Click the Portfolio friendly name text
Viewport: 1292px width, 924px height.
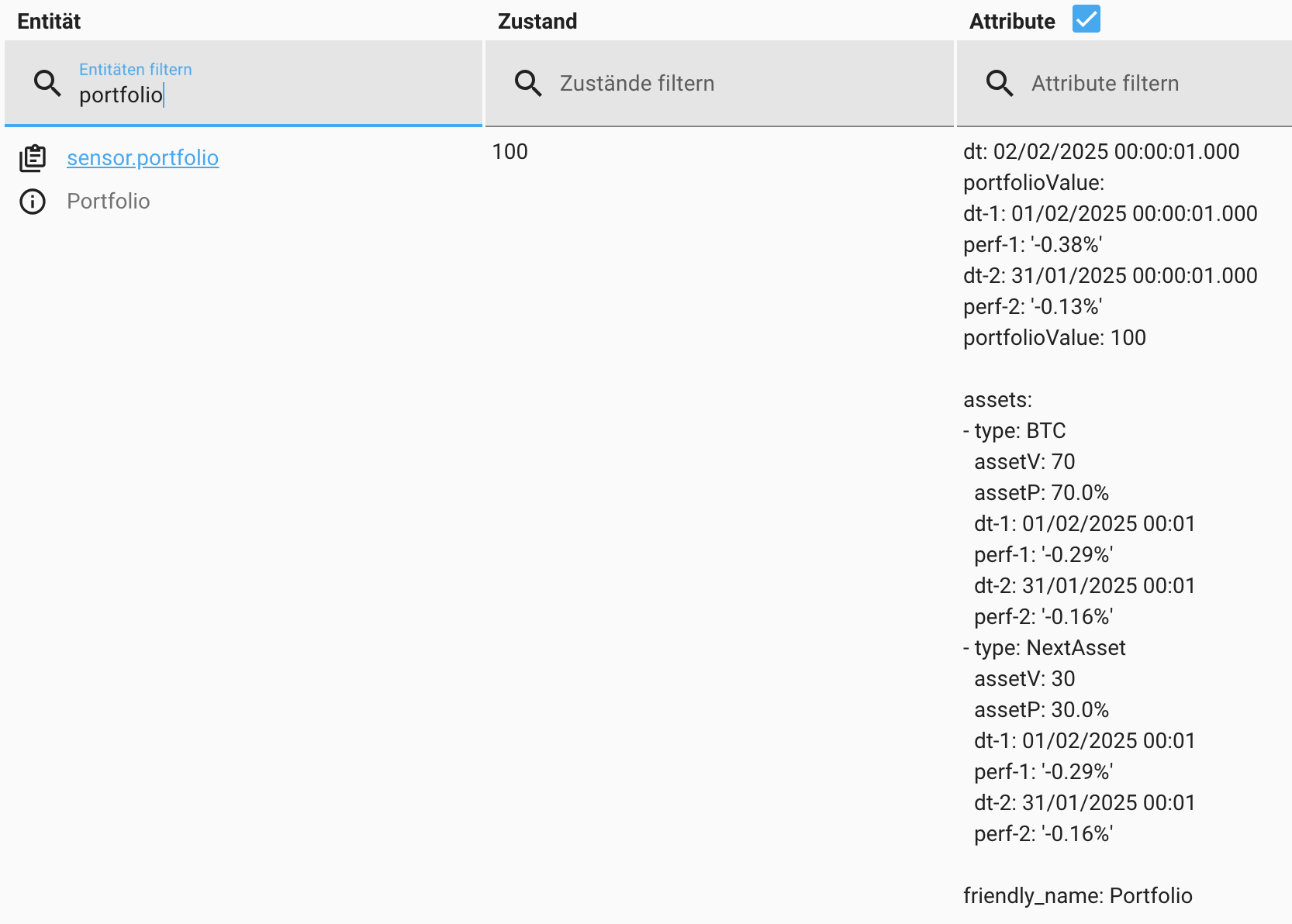(x=109, y=202)
